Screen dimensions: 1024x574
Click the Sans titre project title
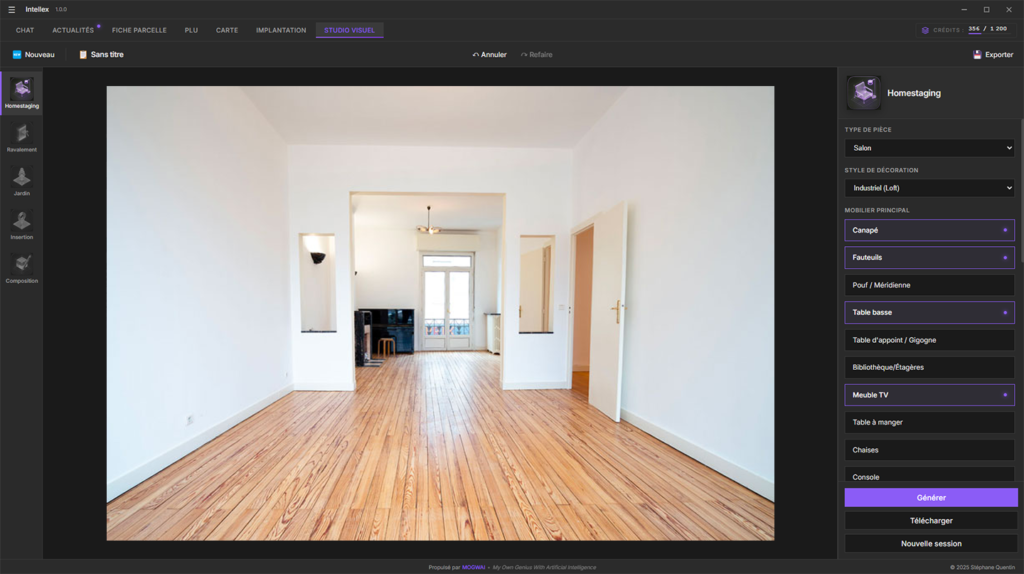(x=107, y=55)
